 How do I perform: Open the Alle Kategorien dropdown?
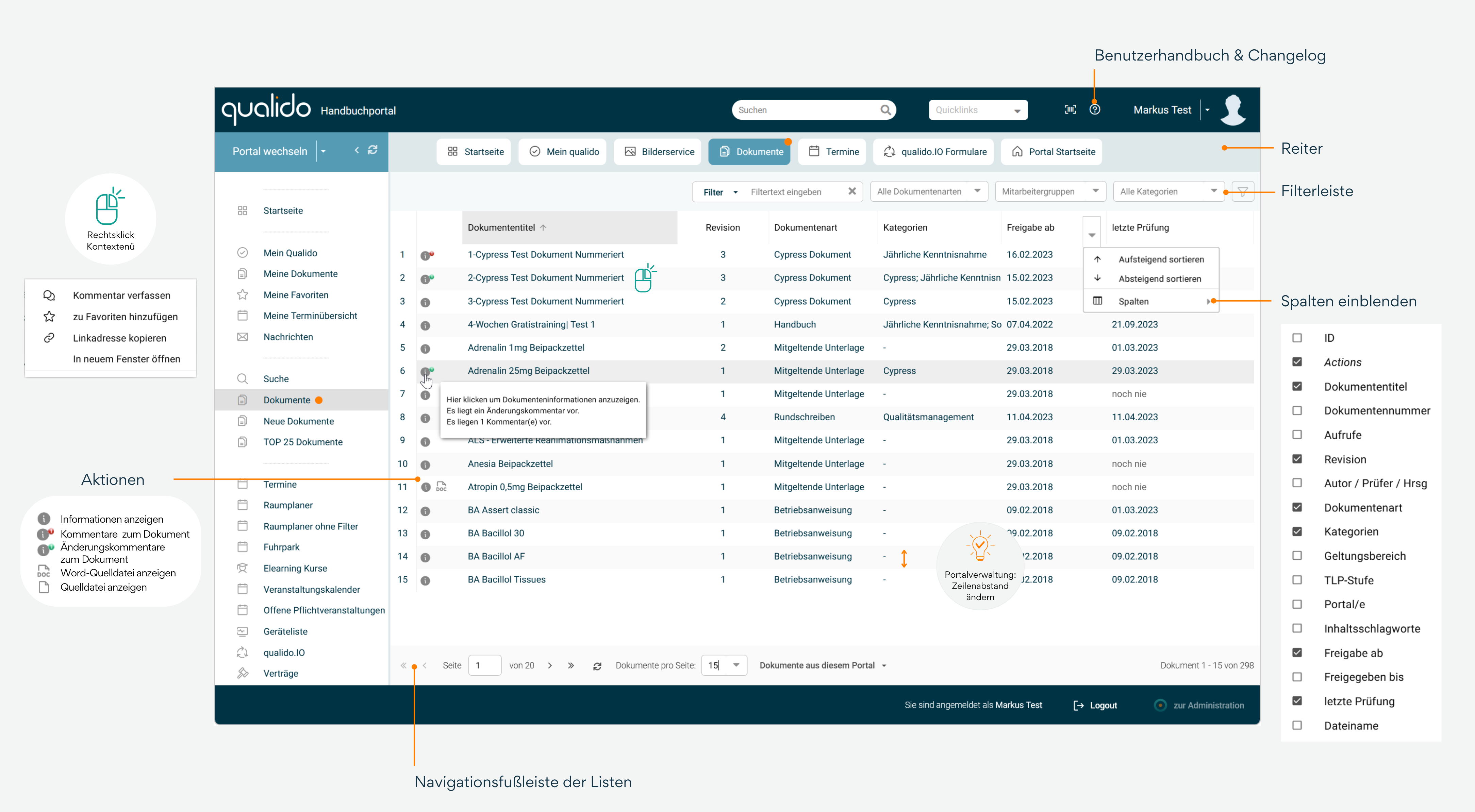click(x=1168, y=192)
